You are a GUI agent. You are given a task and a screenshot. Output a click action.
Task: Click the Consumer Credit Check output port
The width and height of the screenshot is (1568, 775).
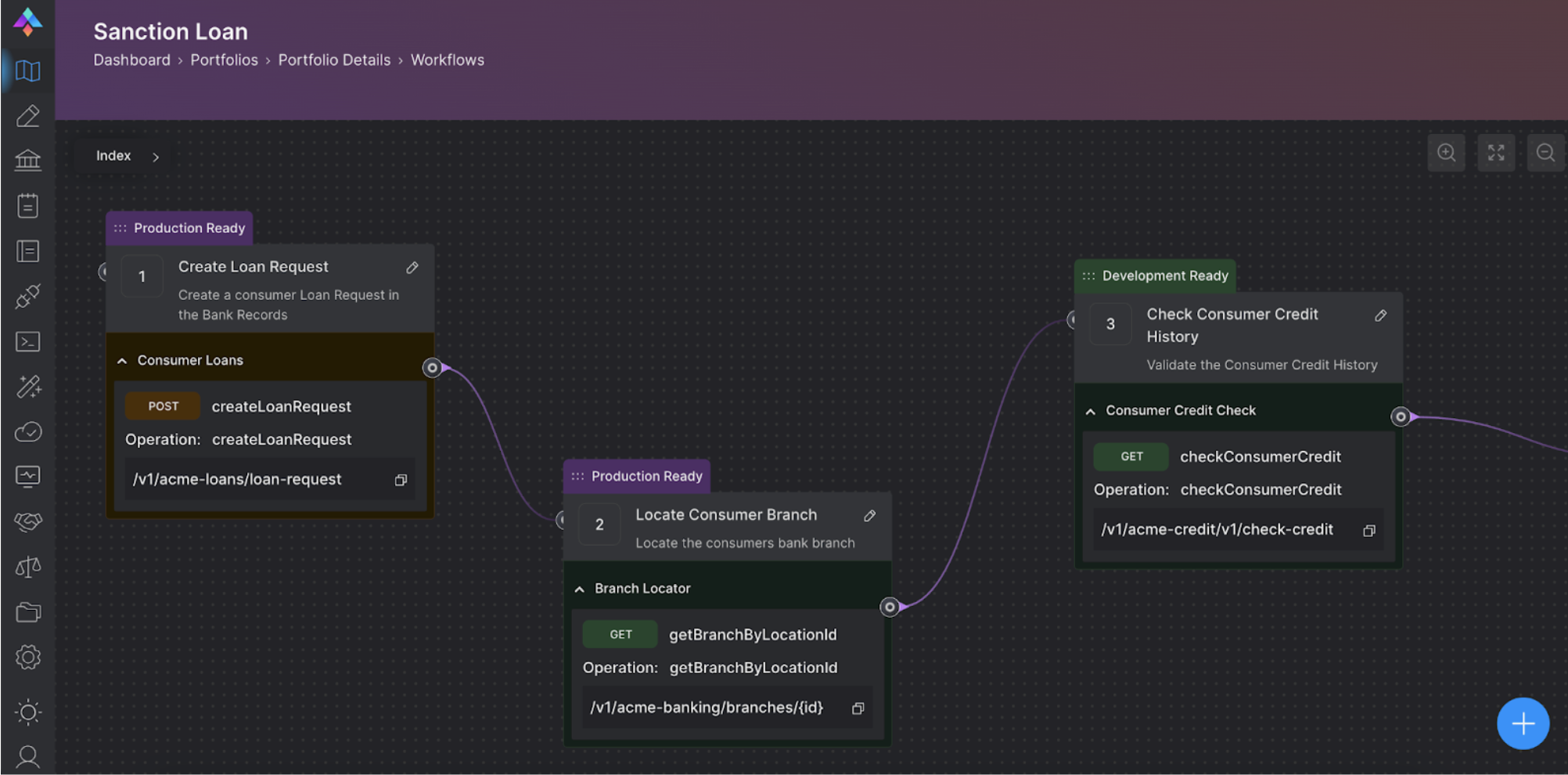point(1401,416)
